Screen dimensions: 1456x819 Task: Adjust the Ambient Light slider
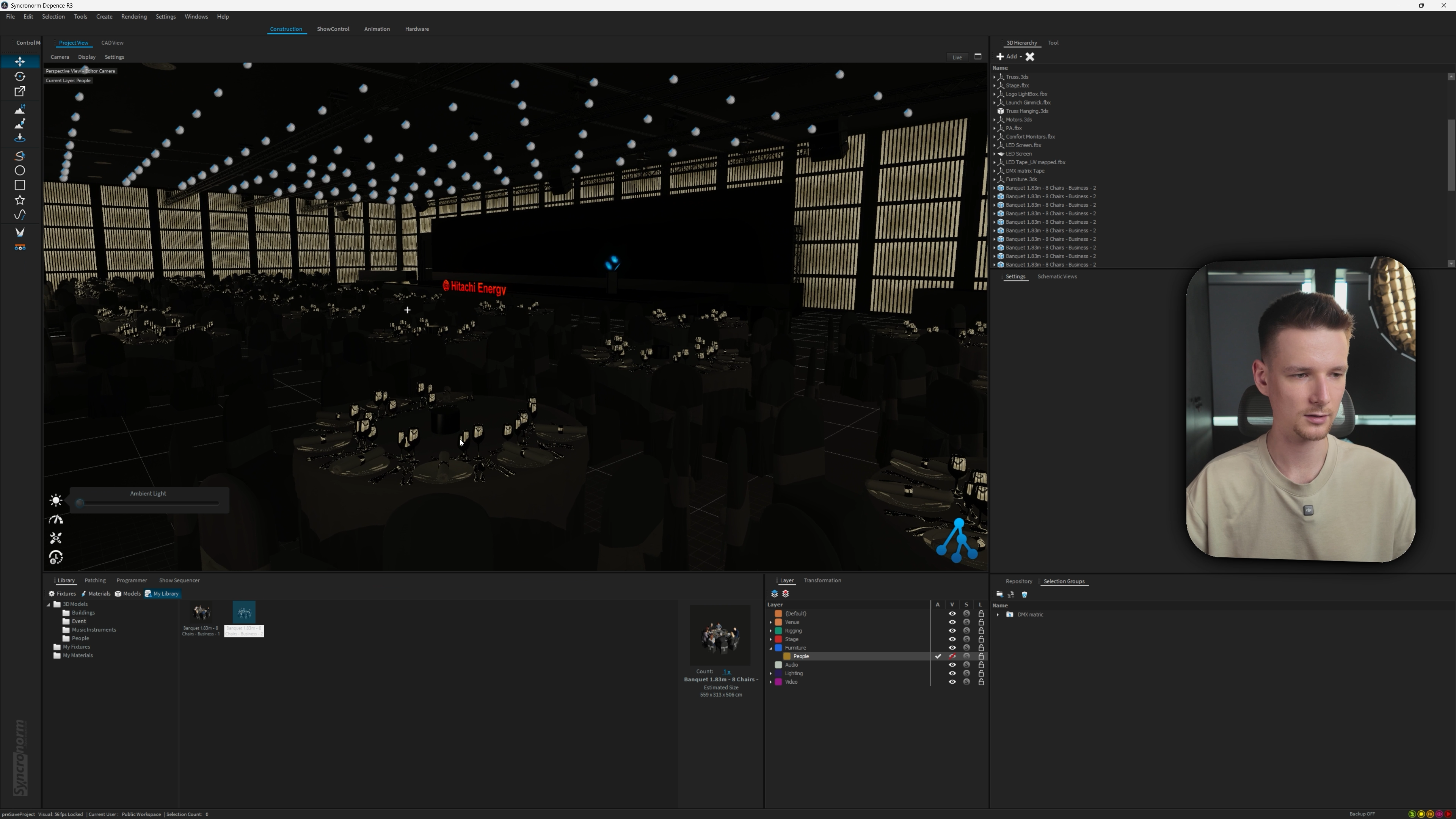click(x=80, y=503)
